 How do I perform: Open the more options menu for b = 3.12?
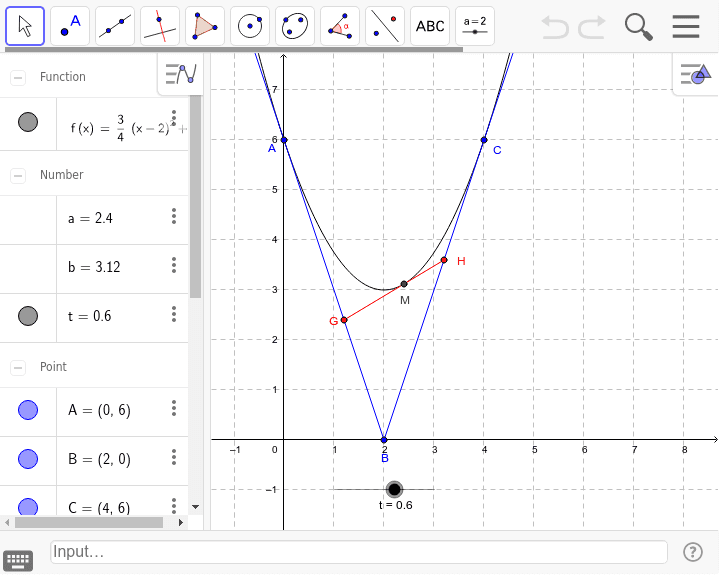(x=174, y=265)
